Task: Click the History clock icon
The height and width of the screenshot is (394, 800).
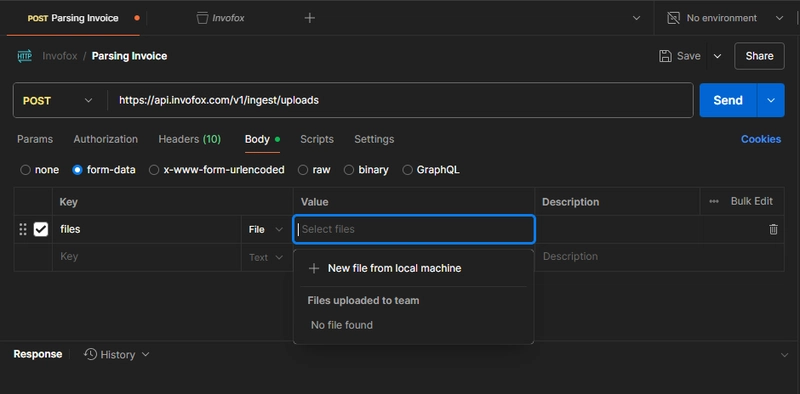Action: point(90,354)
